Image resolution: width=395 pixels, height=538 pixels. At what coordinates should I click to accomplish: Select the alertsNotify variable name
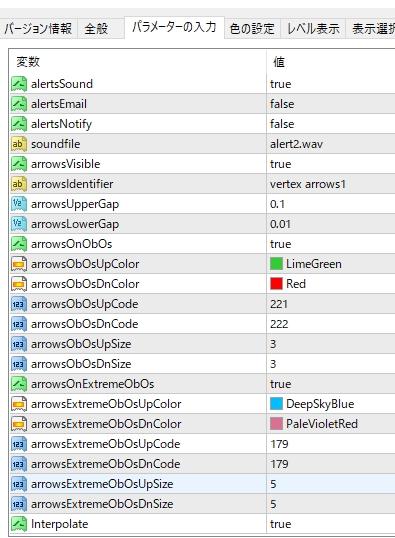click(61, 124)
